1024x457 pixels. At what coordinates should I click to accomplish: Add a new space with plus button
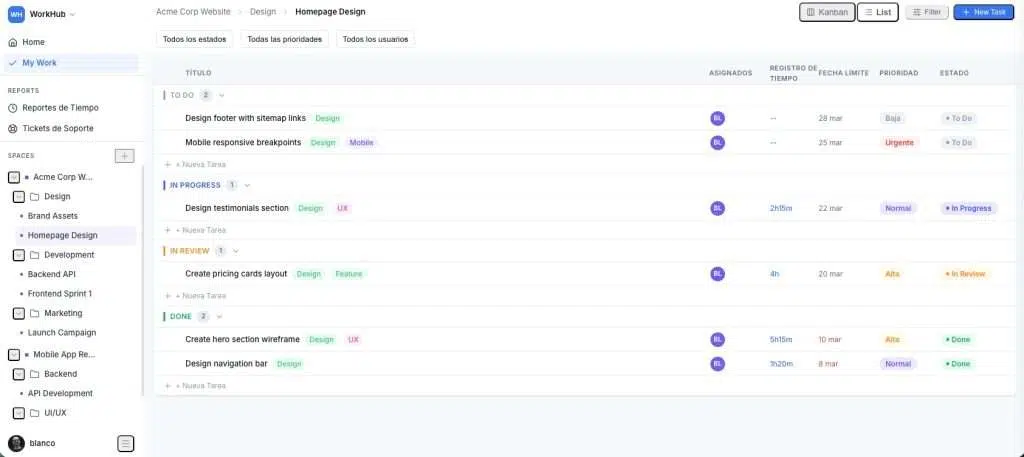[x=124, y=155]
